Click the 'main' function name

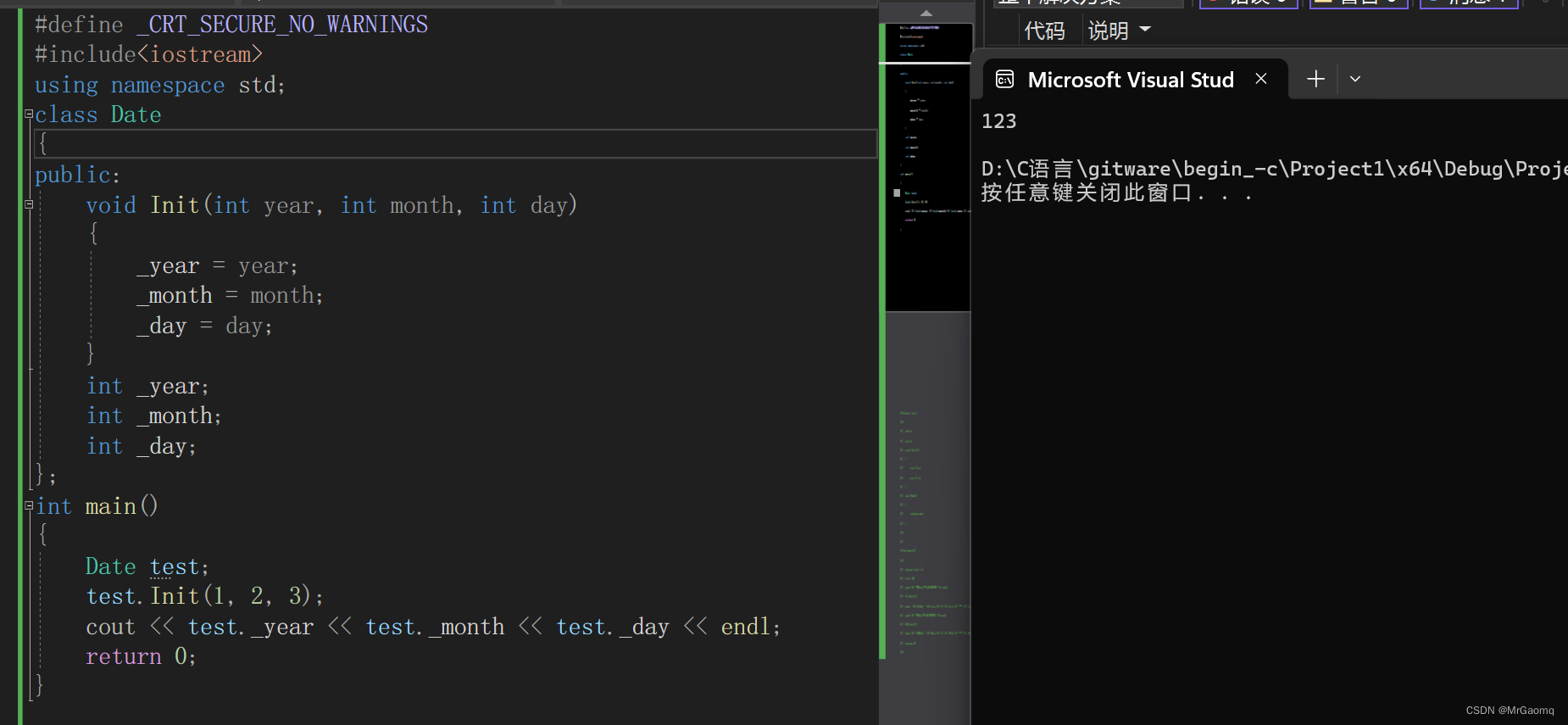(111, 506)
